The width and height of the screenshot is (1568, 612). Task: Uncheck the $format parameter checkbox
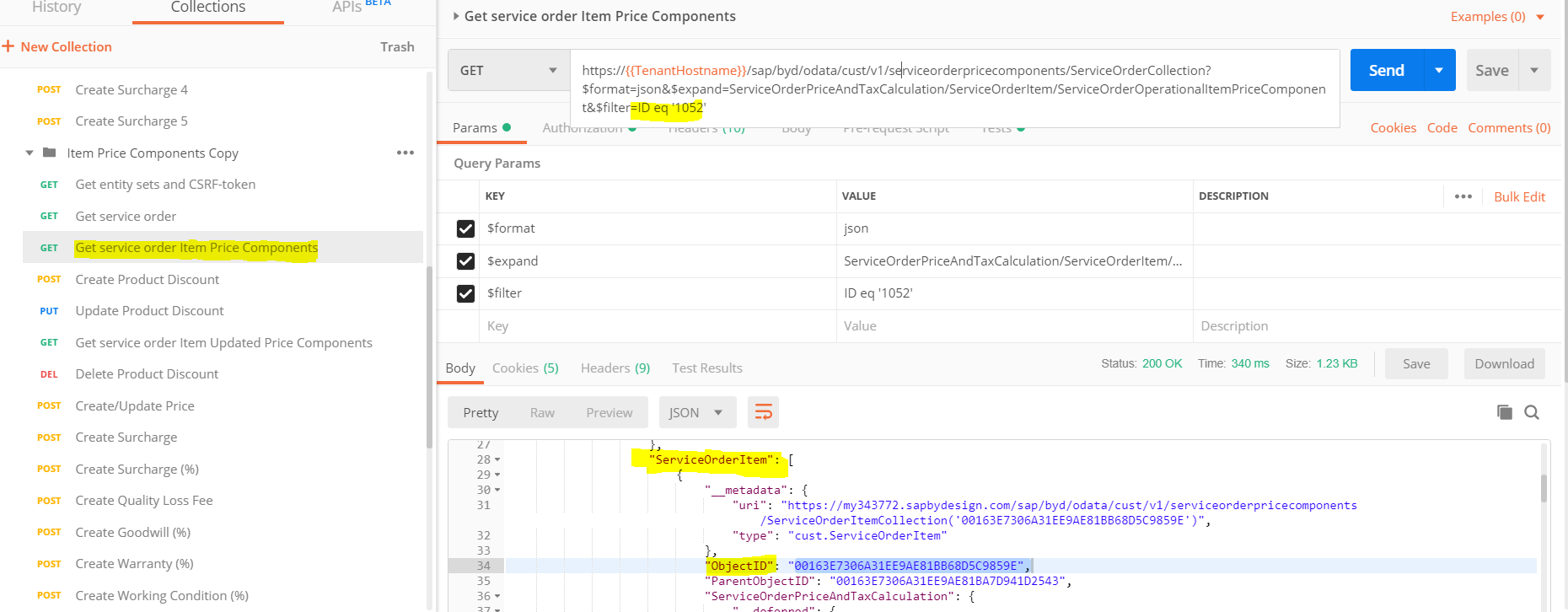pos(465,228)
